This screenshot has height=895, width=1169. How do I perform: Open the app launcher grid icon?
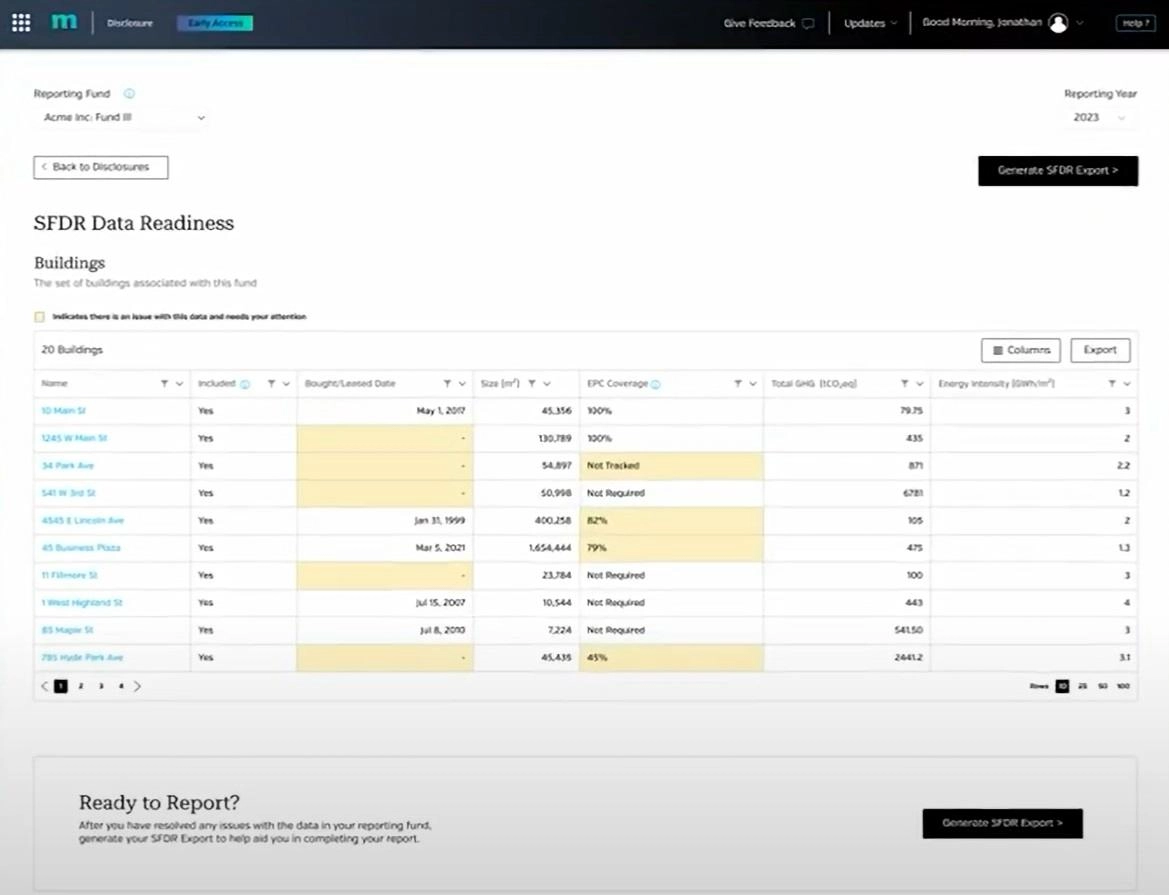click(x=21, y=23)
